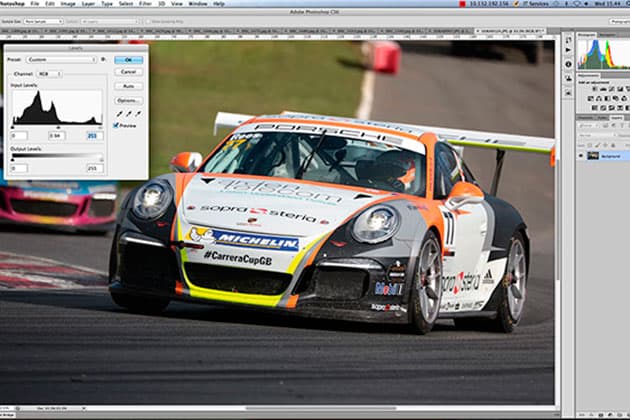Click the input midtone slider

pyautogui.click(x=58, y=127)
